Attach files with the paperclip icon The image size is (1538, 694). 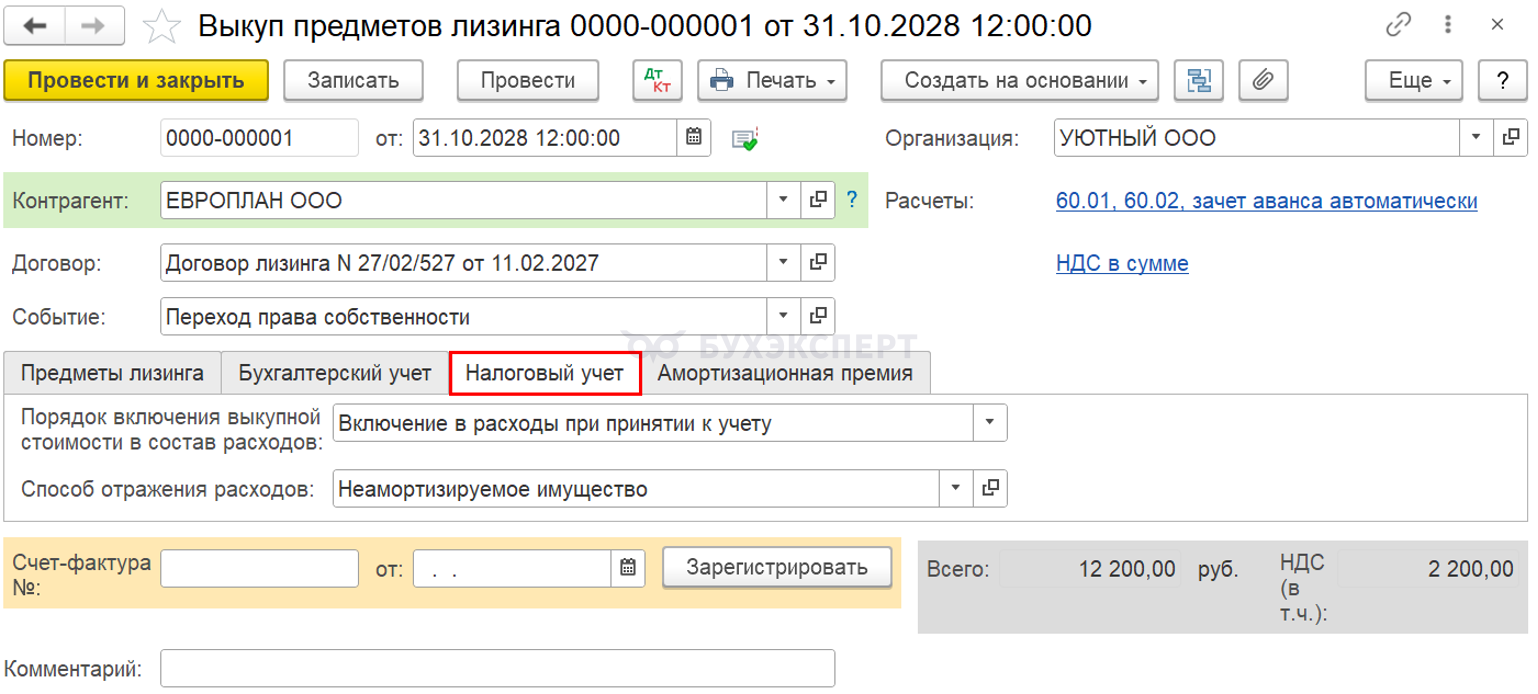1263,81
